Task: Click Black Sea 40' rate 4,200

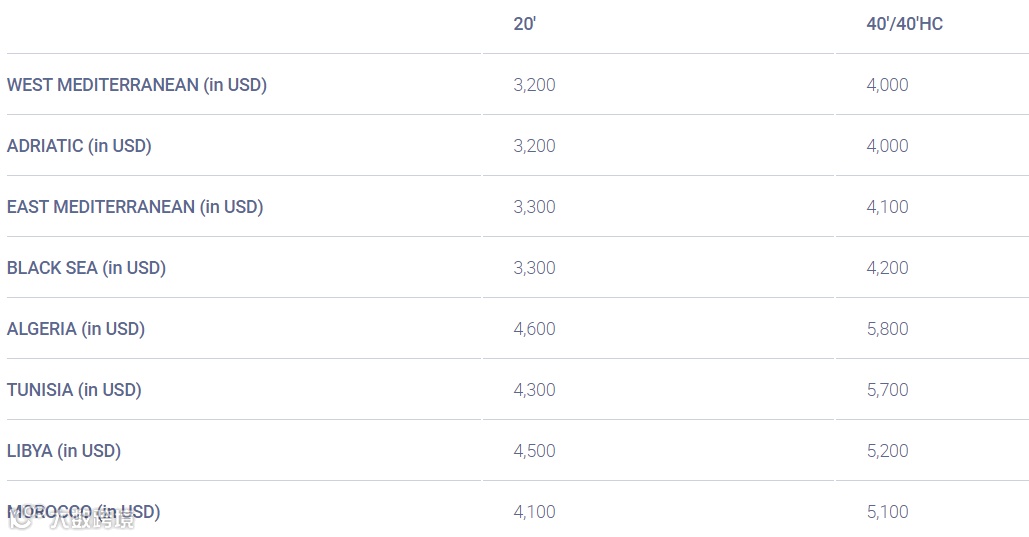Action: 887,268
